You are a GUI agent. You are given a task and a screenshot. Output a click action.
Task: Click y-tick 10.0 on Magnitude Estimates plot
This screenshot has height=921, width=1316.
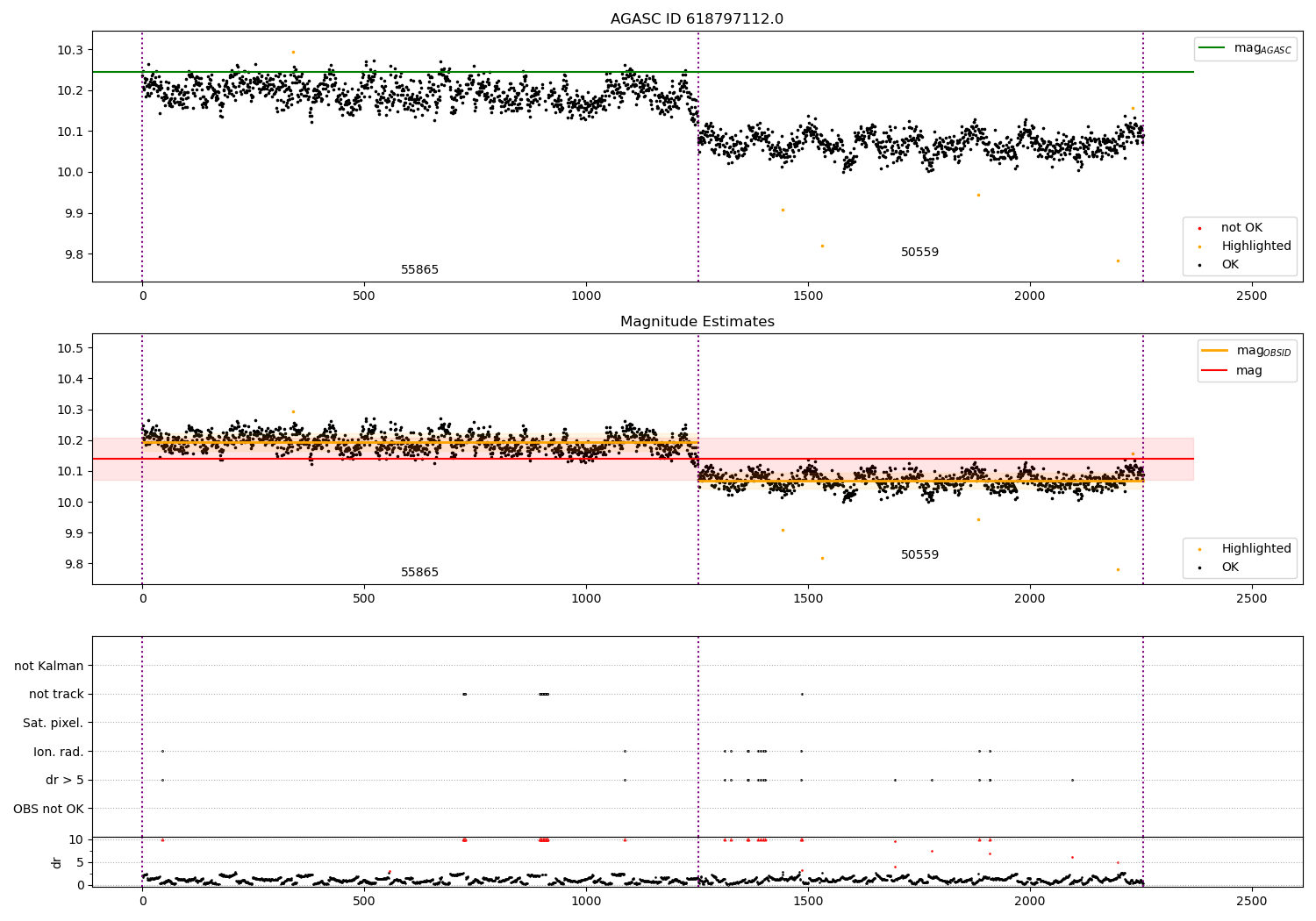(x=70, y=503)
